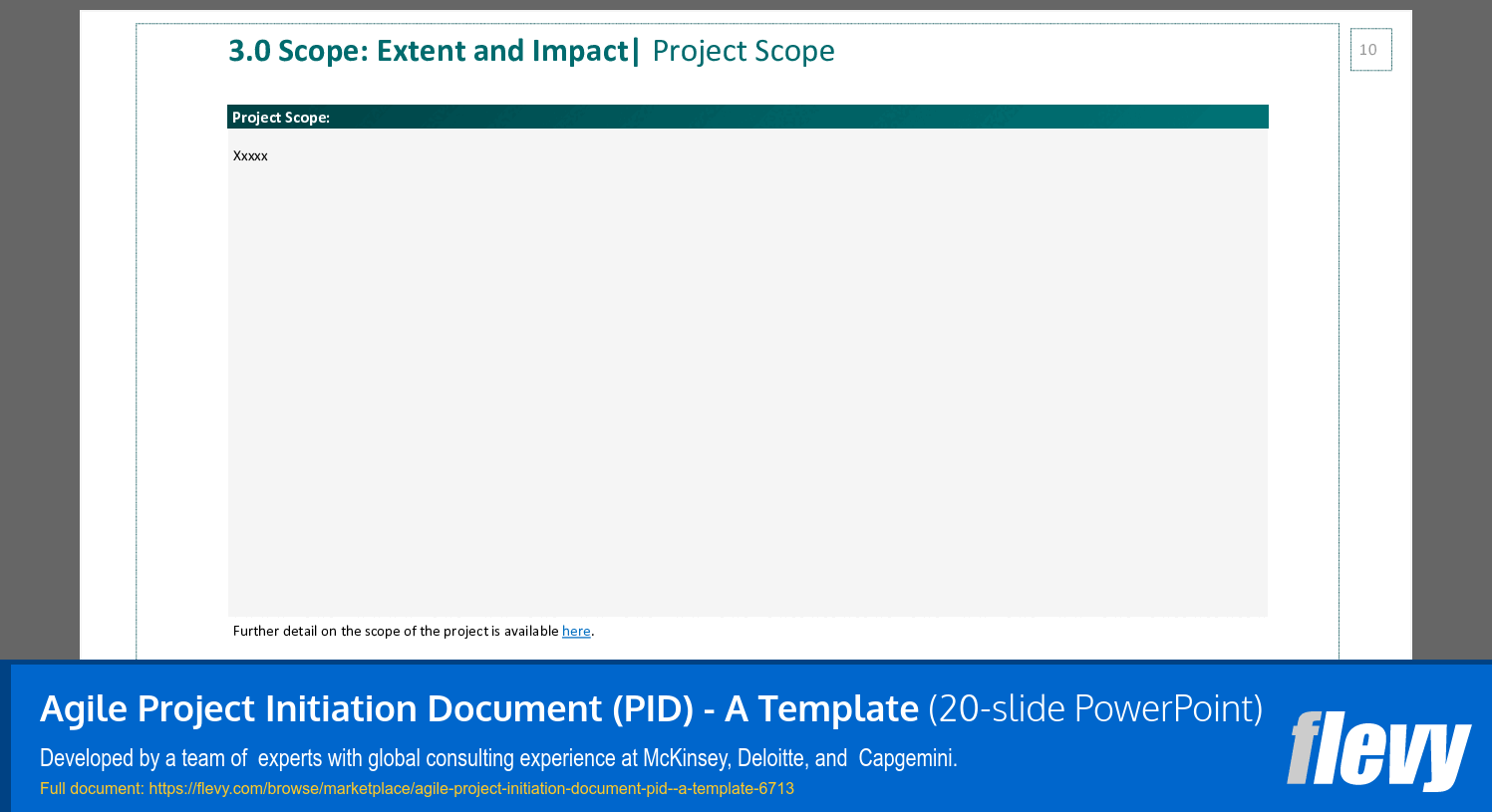Click the slide number 10 box
This screenshot has height=812, width=1492.
click(x=1370, y=50)
